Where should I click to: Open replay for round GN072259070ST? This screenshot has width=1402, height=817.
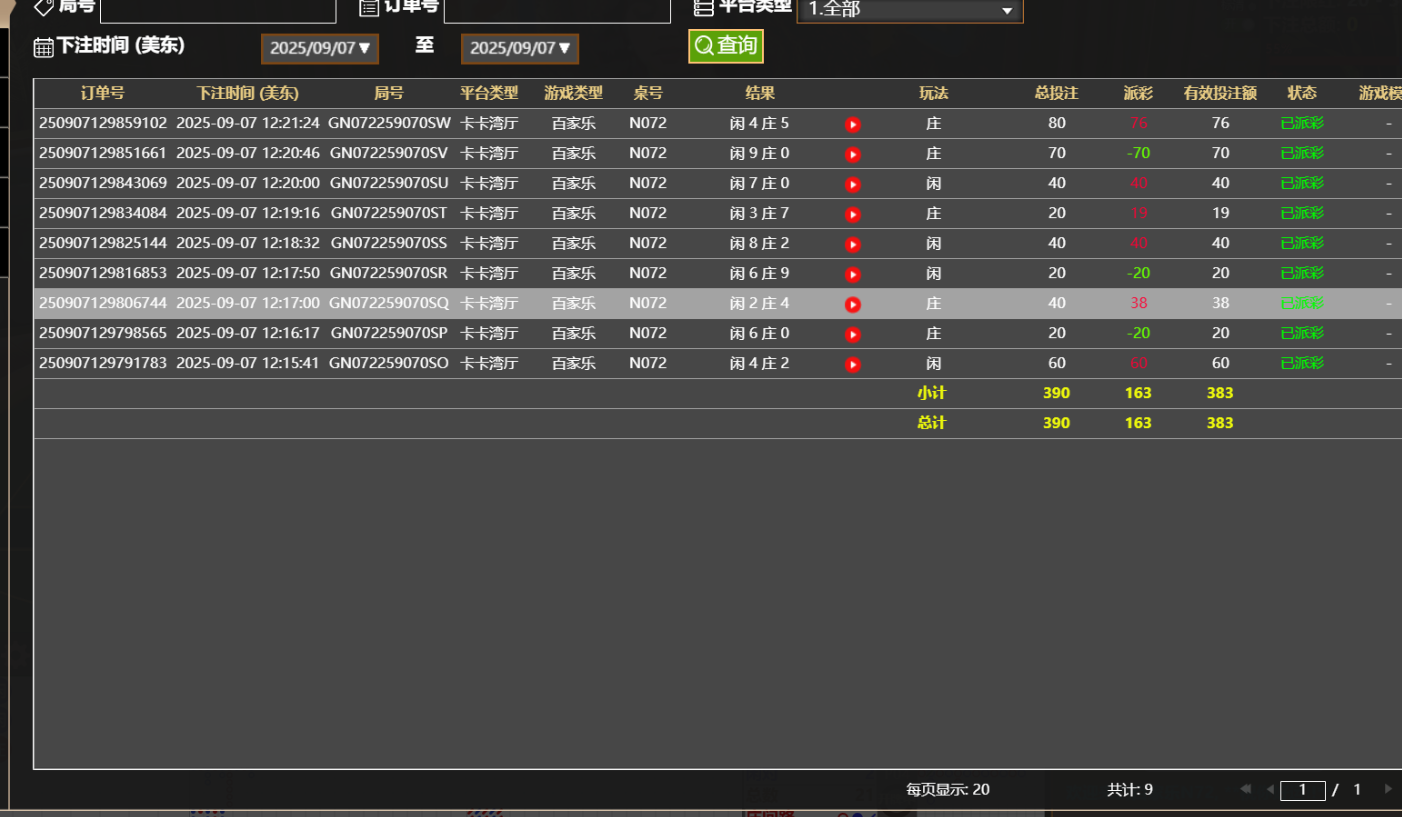tap(852, 215)
